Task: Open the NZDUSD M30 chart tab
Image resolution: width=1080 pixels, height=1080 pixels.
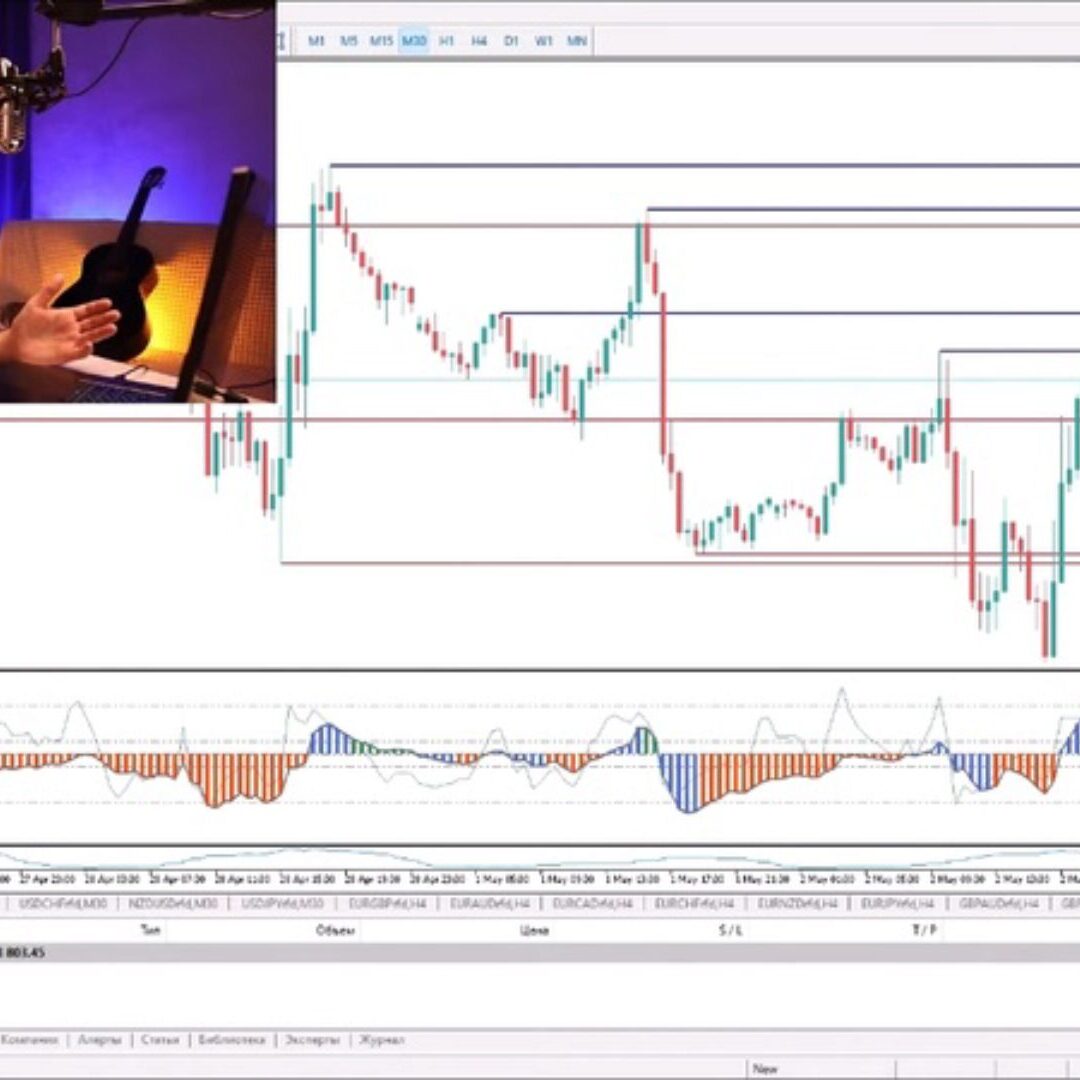Action: click(172, 903)
